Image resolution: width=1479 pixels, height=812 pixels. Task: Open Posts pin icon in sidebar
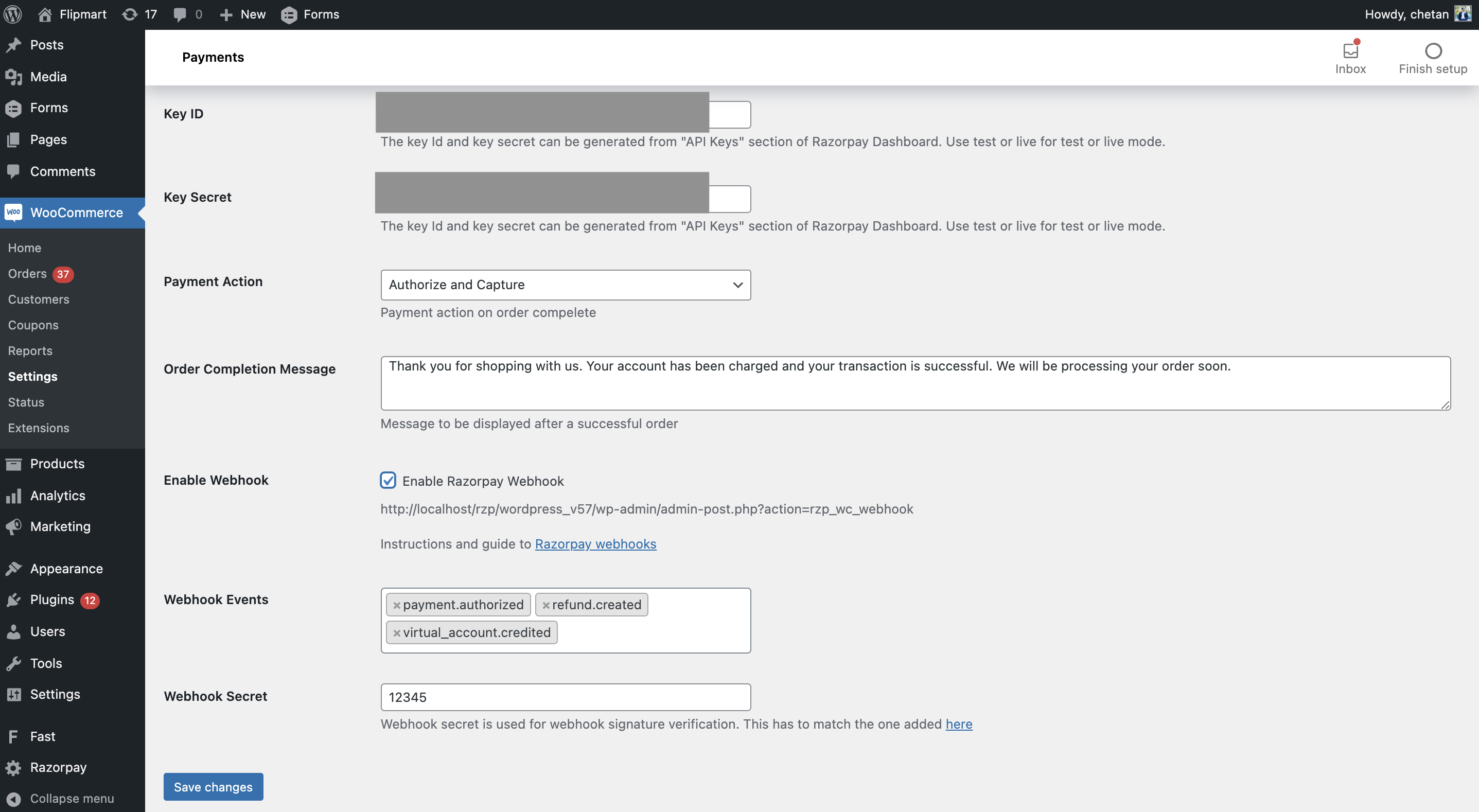click(x=14, y=45)
